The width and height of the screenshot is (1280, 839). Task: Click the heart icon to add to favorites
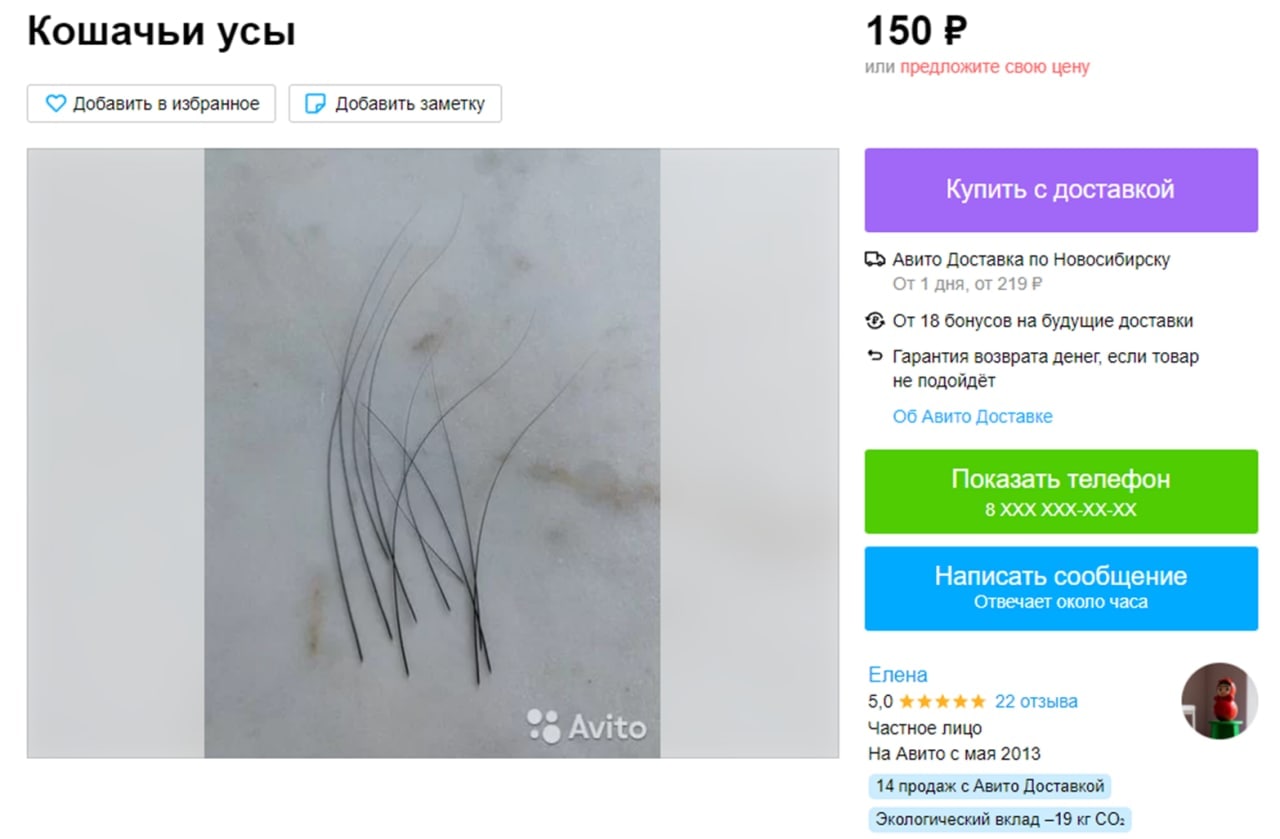(x=56, y=103)
